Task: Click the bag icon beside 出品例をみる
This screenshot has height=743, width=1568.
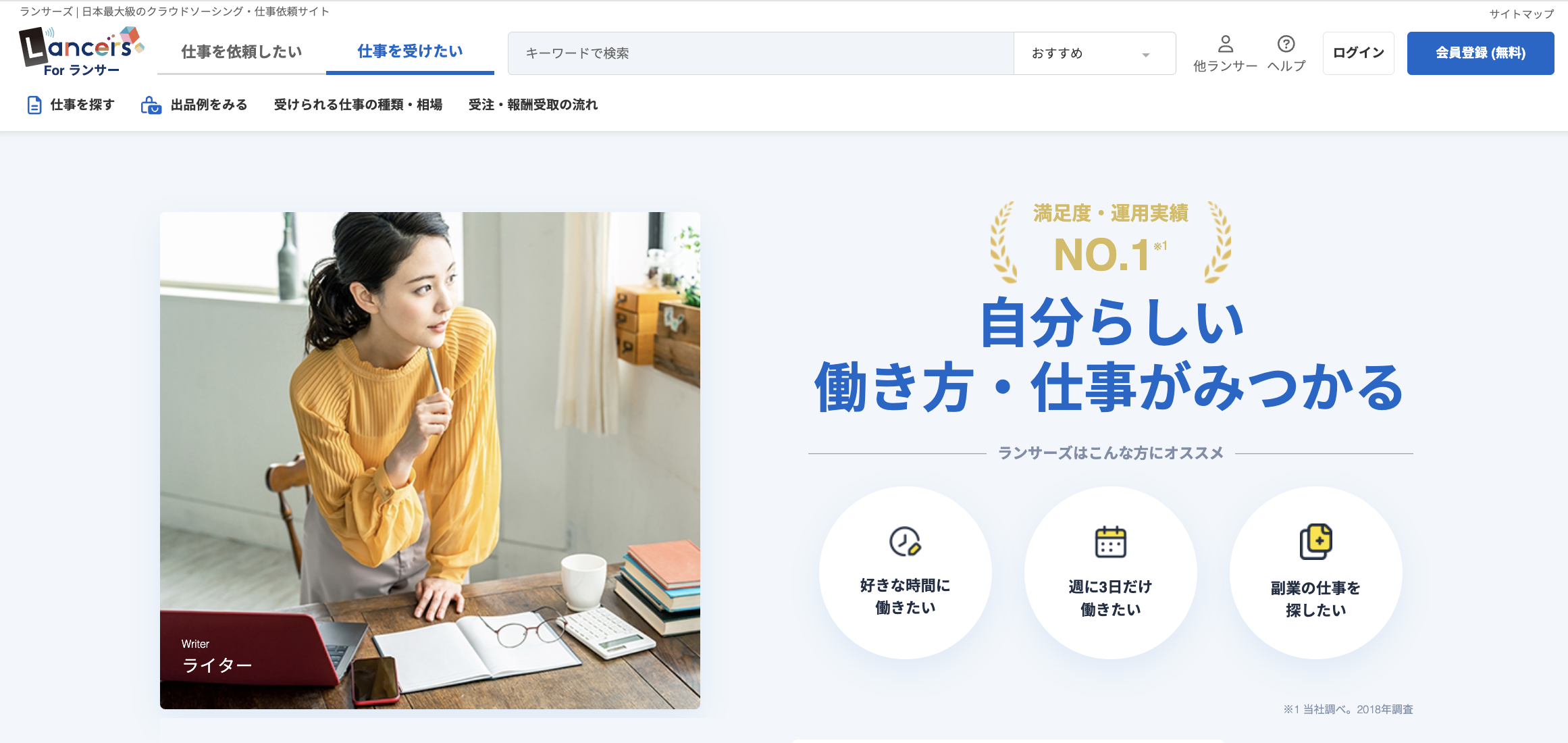Action: tap(151, 105)
